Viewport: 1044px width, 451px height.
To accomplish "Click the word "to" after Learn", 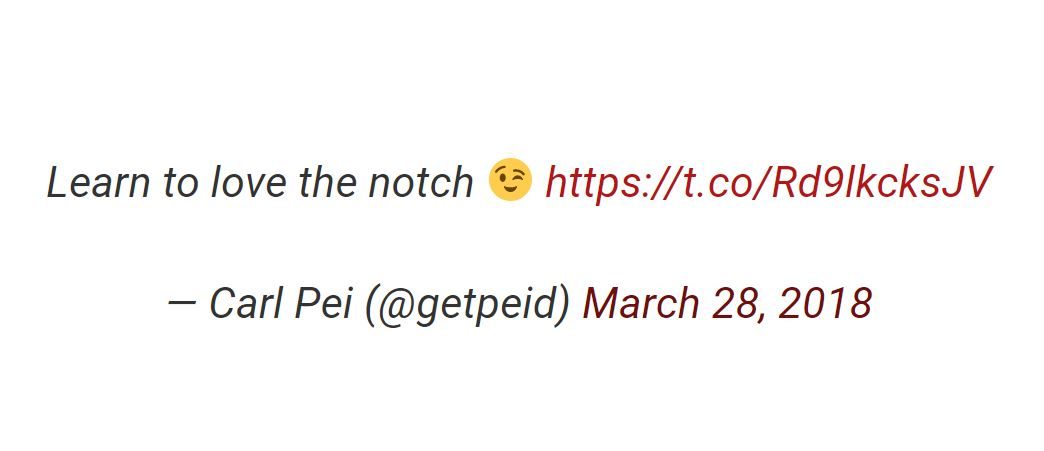I will point(181,183).
